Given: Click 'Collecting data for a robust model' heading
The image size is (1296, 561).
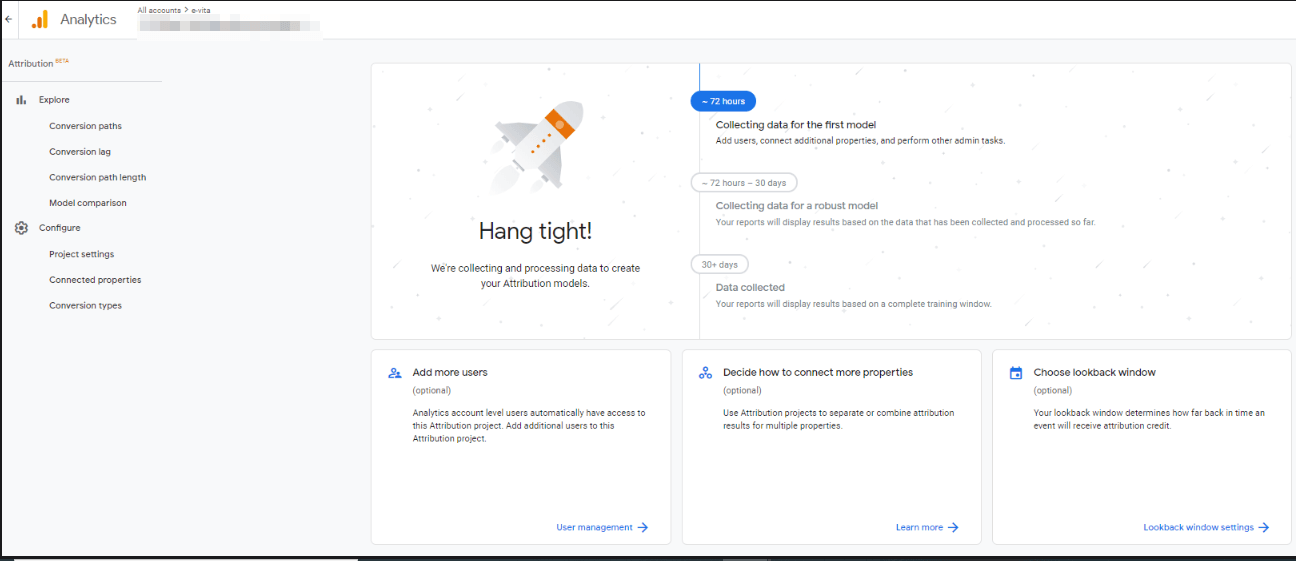Looking at the screenshot, I should (x=797, y=206).
